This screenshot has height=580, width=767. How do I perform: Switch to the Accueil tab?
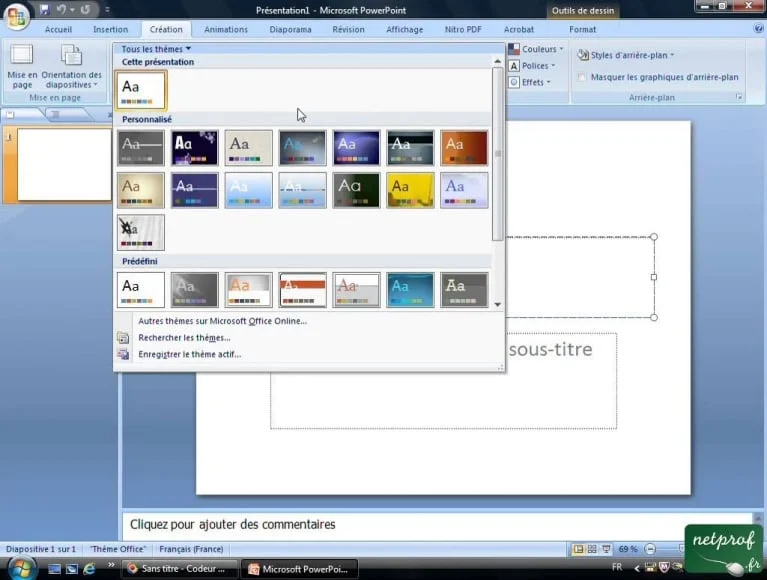click(x=58, y=29)
